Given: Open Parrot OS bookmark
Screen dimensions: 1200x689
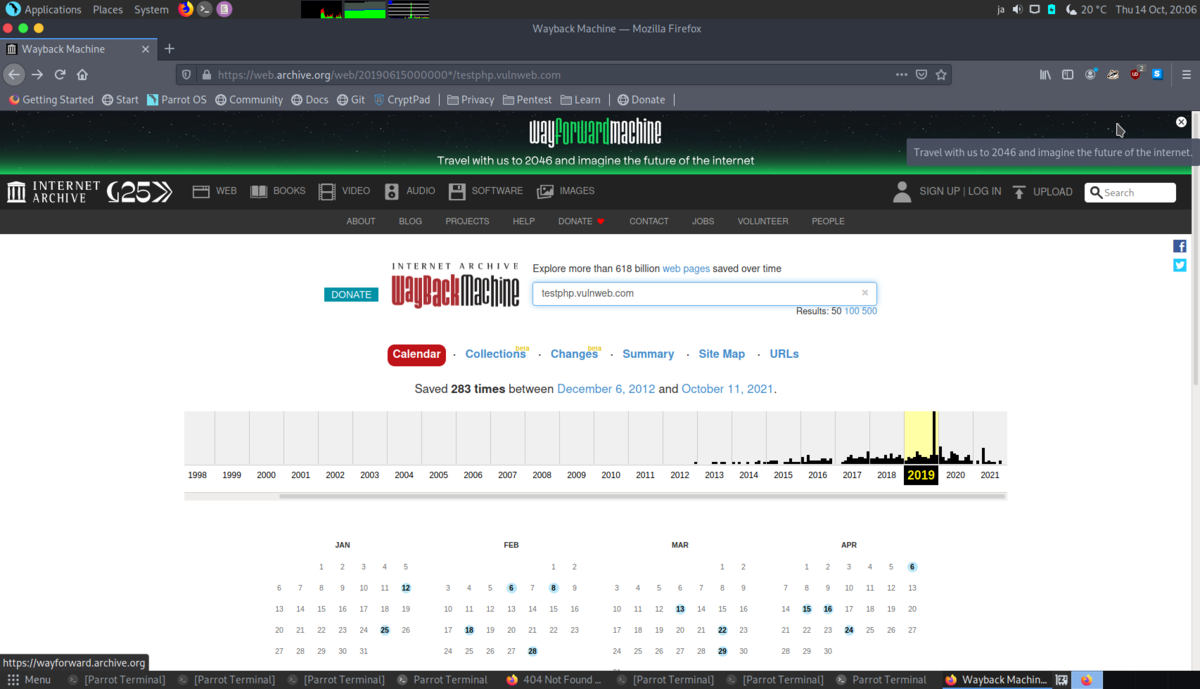Looking at the screenshot, I should 176,100.
